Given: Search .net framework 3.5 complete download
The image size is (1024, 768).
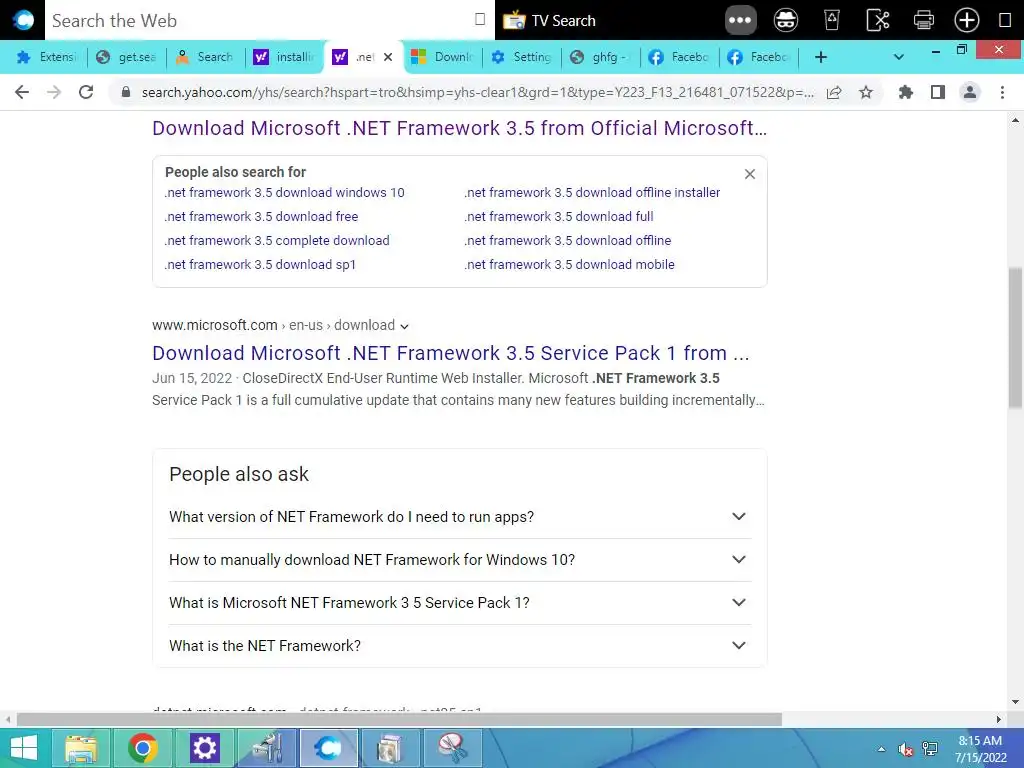Looking at the screenshot, I should tap(277, 240).
